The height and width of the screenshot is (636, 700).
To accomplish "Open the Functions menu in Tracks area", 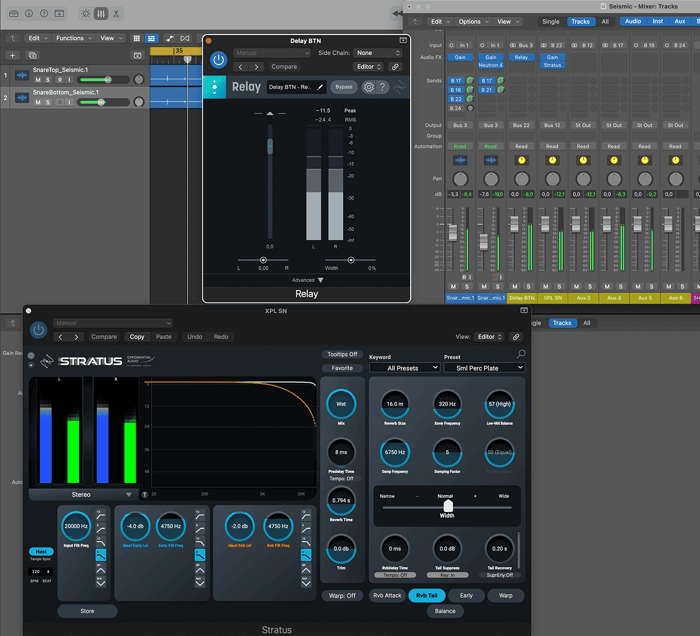I will tap(74, 38).
